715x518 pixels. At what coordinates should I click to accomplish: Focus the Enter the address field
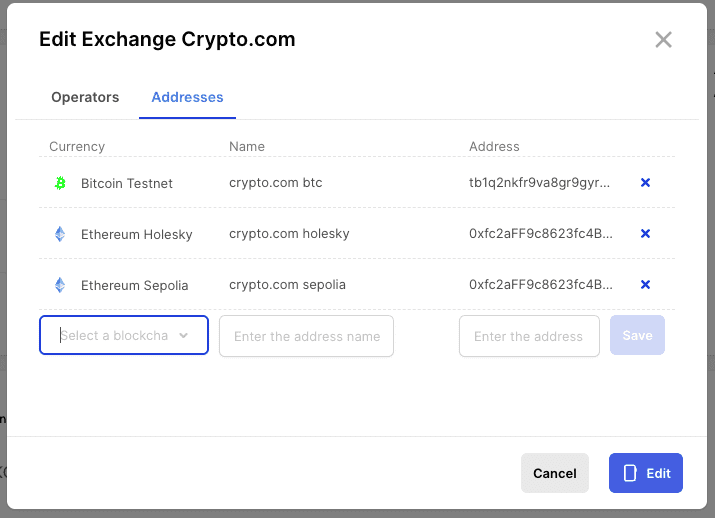pyautogui.click(x=529, y=336)
